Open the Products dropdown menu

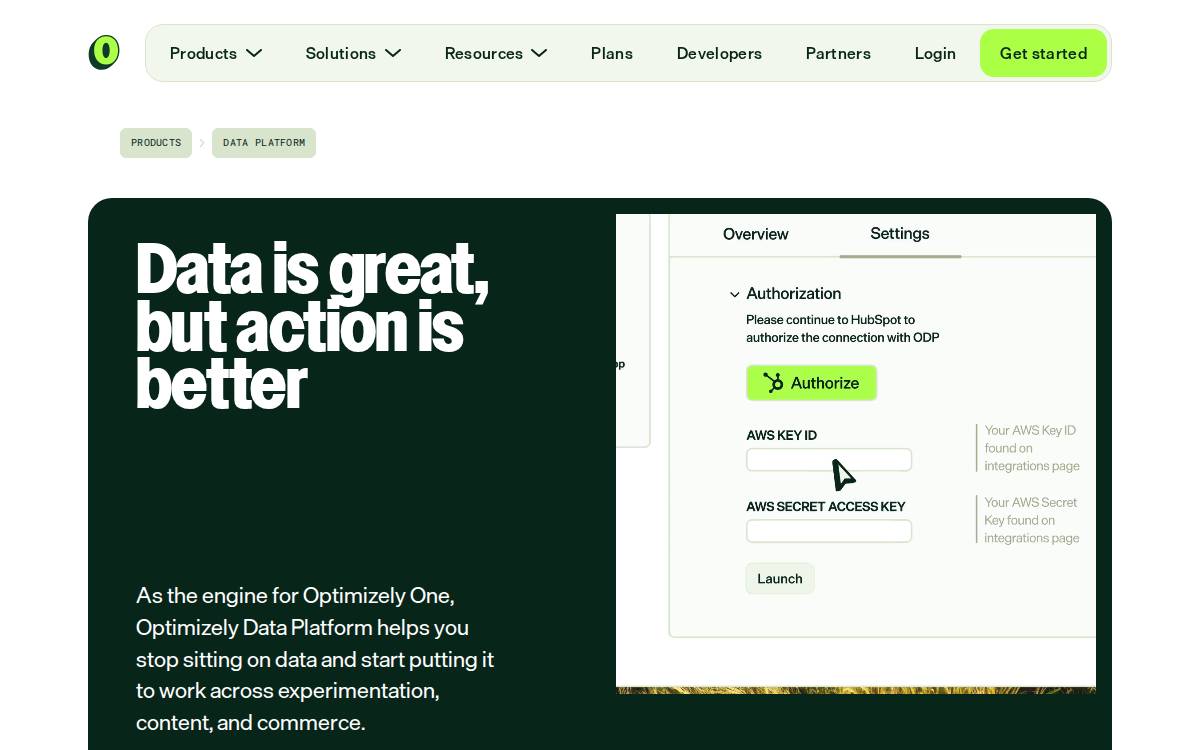click(x=216, y=53)
